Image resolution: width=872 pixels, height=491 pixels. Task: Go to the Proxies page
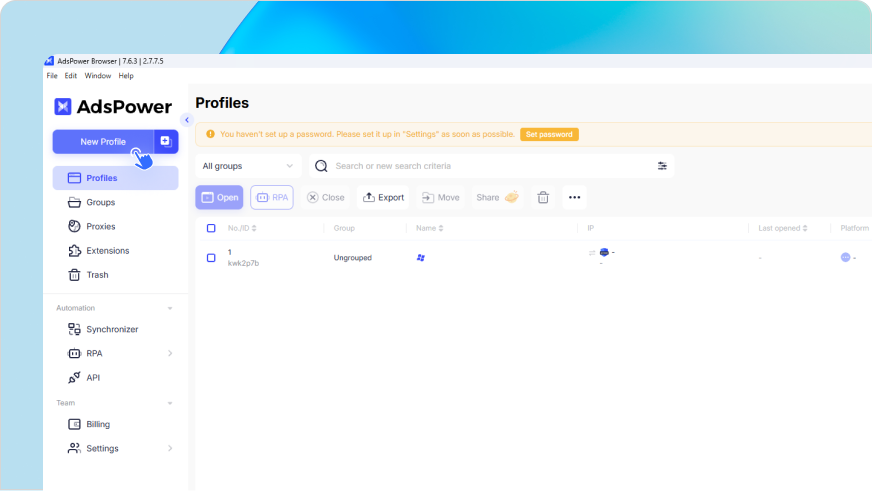click(x=116, y=226)
